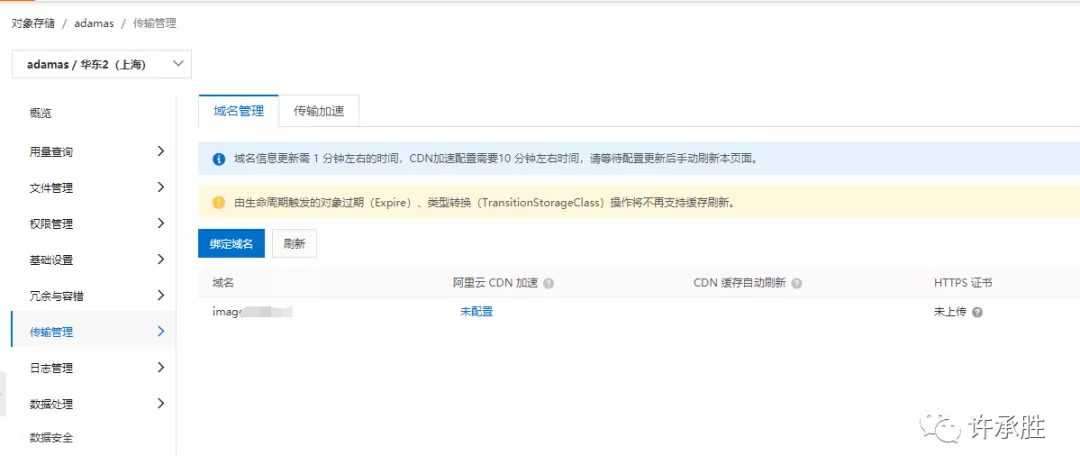Screen dimensions: 1080x474
Task: Click help icon next to 未上传
Action: pos(977,312)
